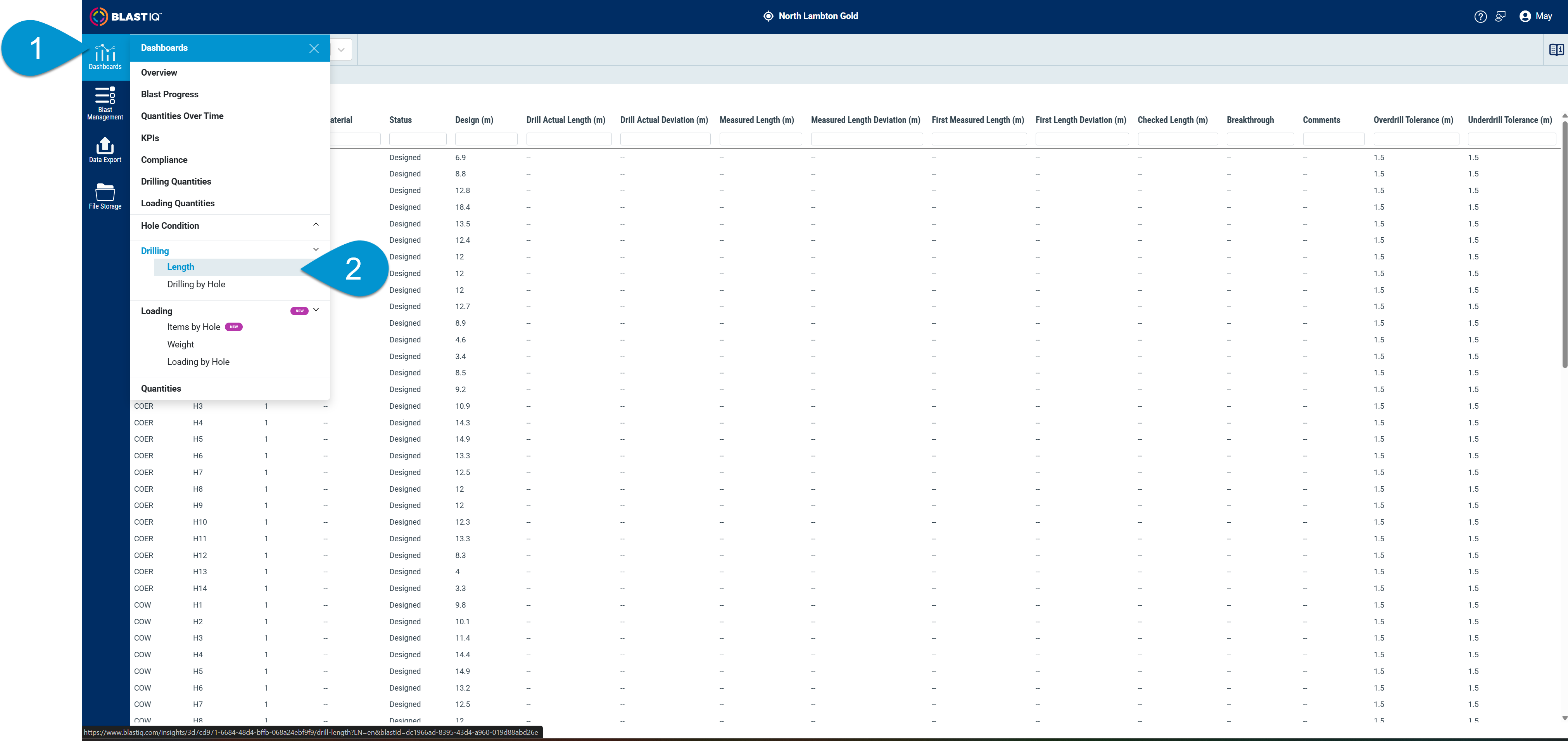
Task: Open the chat support icon in header
Action: tap(1501, 16)
